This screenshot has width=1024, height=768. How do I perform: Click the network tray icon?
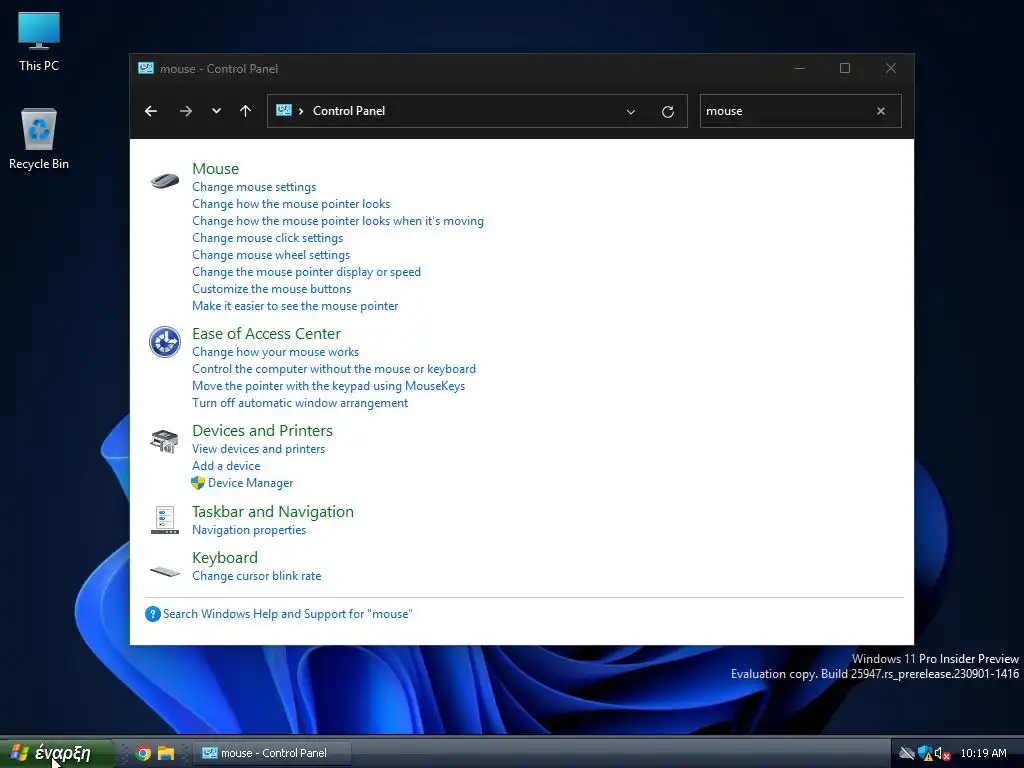point(906,754)
